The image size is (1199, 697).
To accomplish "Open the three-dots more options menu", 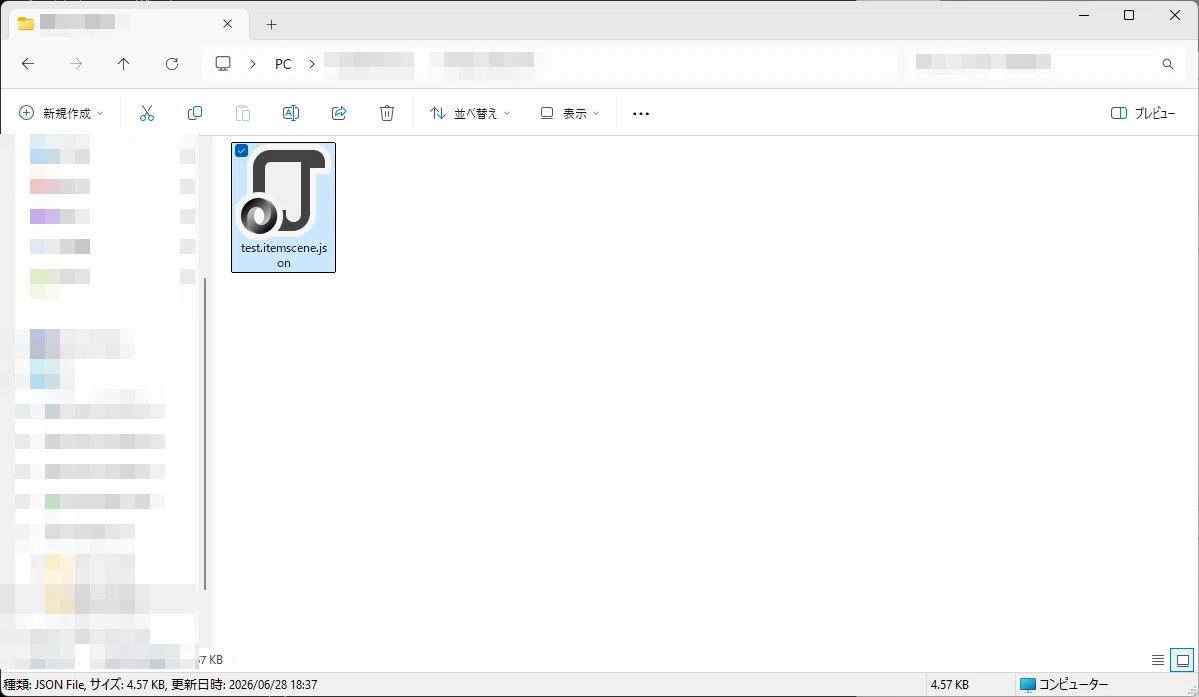I will coord(641,114).
